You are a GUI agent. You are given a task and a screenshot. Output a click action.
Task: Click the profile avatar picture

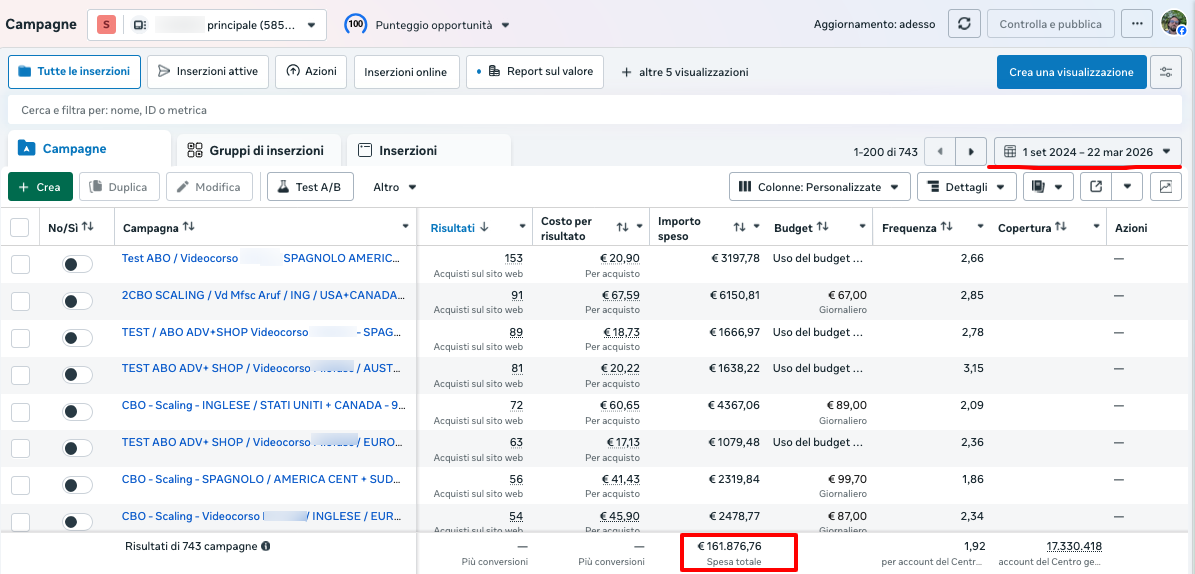click(x=1173, y=24)
